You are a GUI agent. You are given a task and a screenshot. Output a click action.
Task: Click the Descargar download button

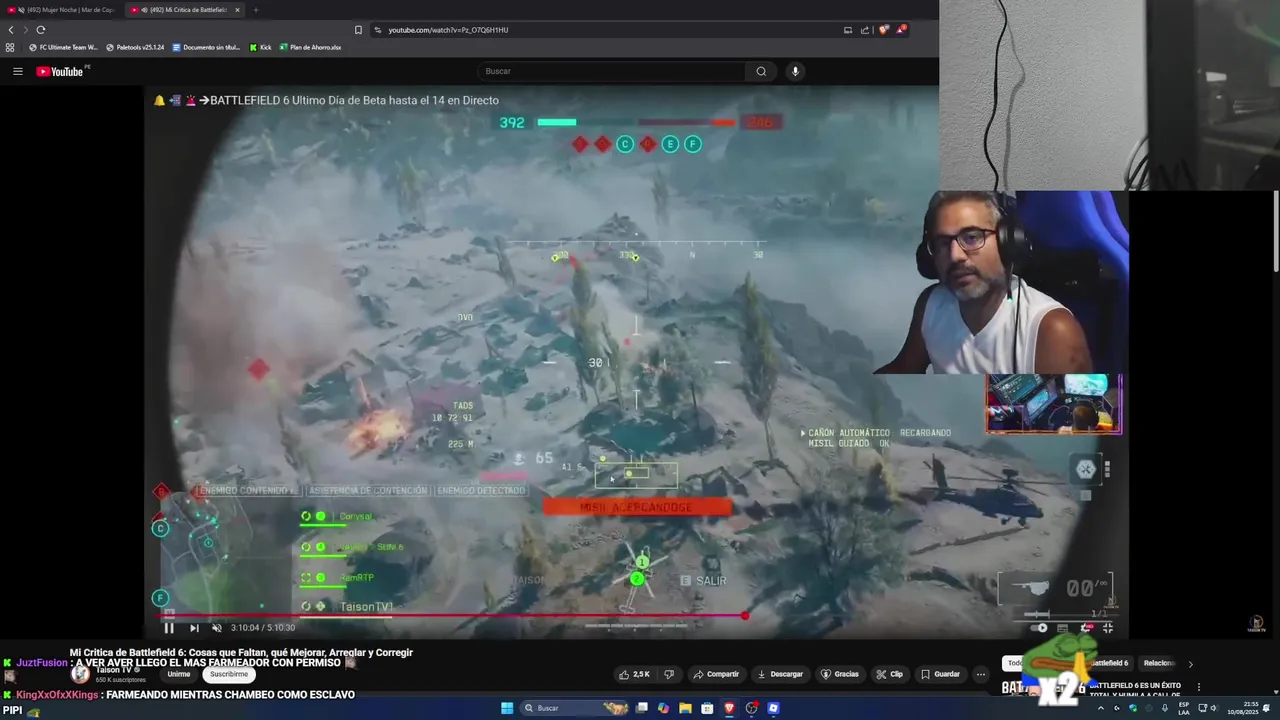[x=780, y=674]
